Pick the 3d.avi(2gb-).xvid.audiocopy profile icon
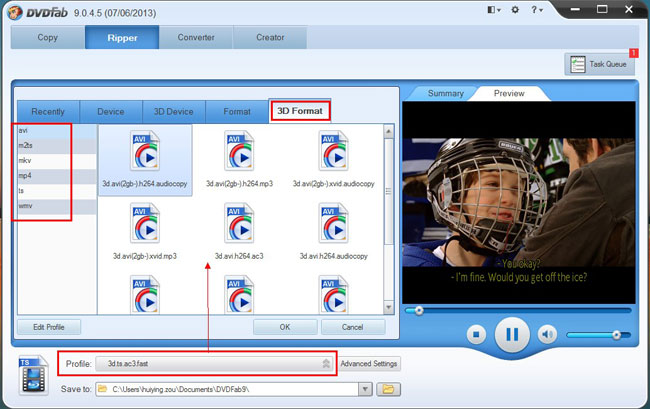 [x=334, y=151]
